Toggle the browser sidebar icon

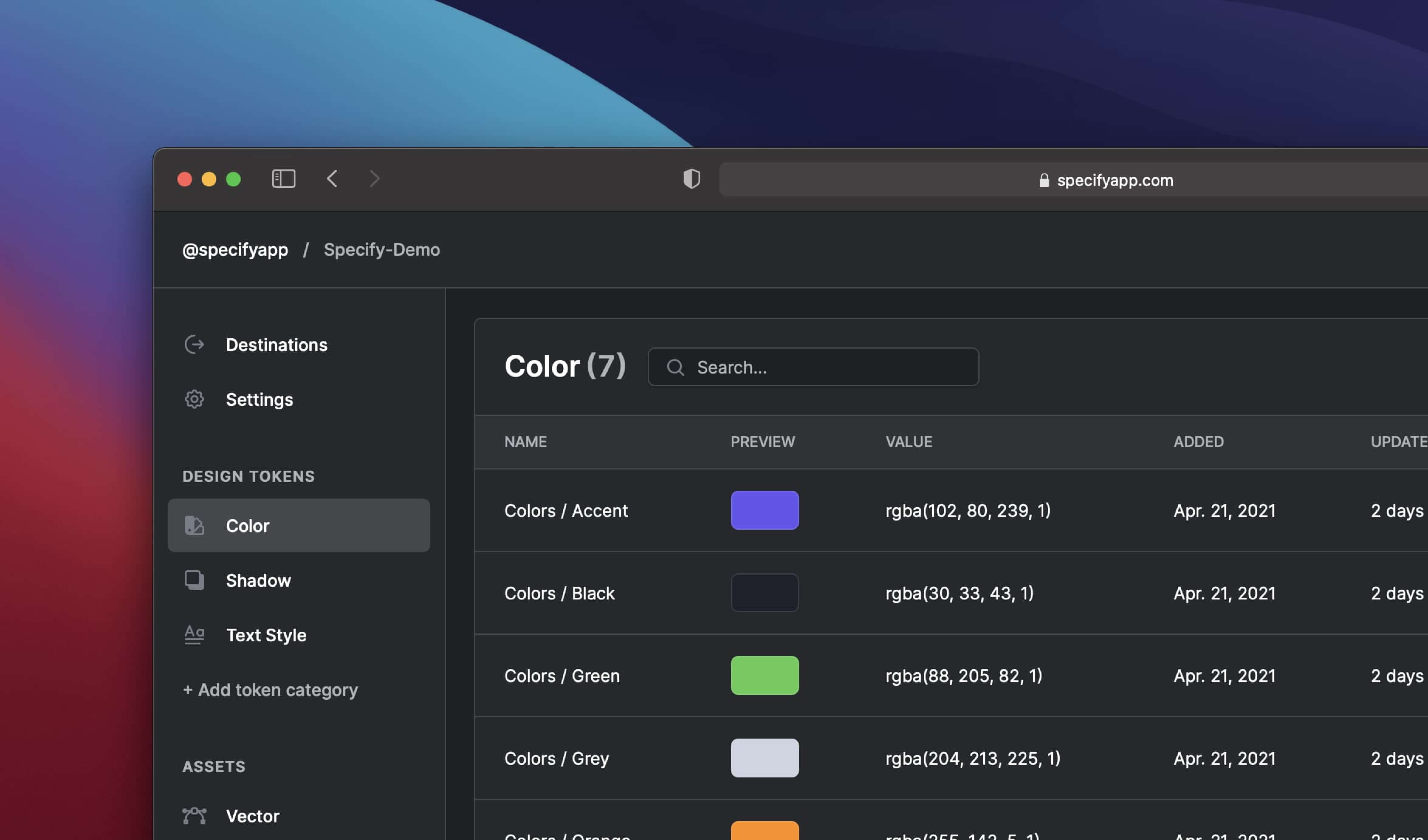coord(284,179)
